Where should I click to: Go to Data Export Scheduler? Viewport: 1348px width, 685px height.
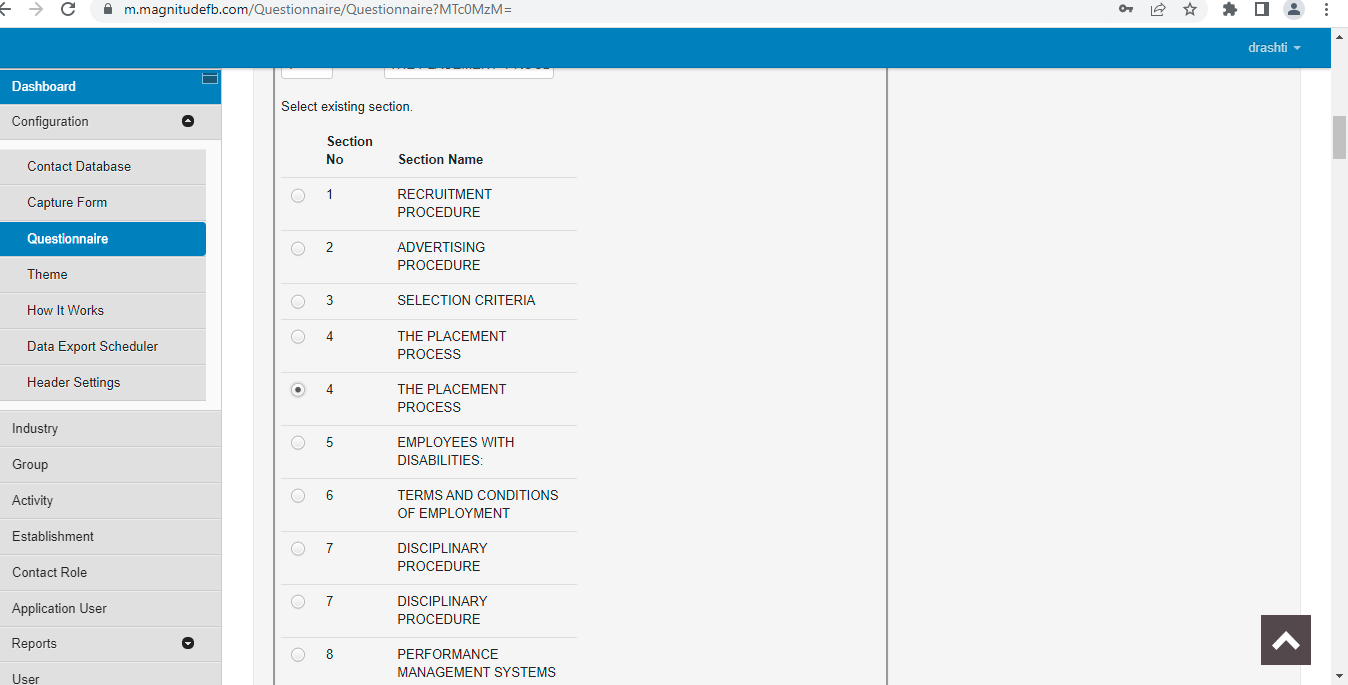92,347
